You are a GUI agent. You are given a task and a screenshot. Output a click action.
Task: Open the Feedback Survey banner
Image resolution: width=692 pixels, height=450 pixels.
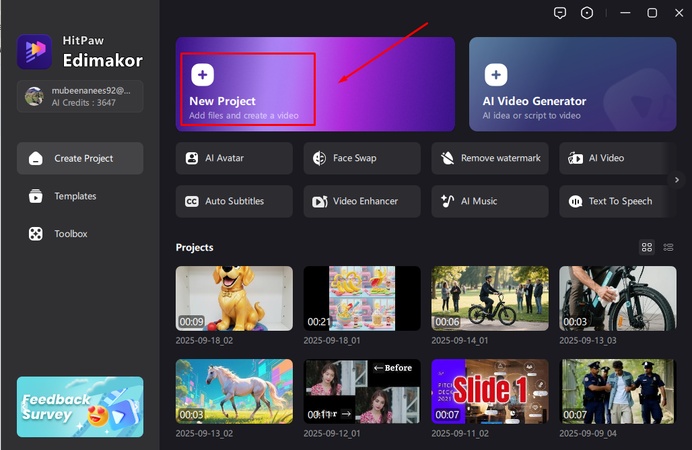point(80,407)
